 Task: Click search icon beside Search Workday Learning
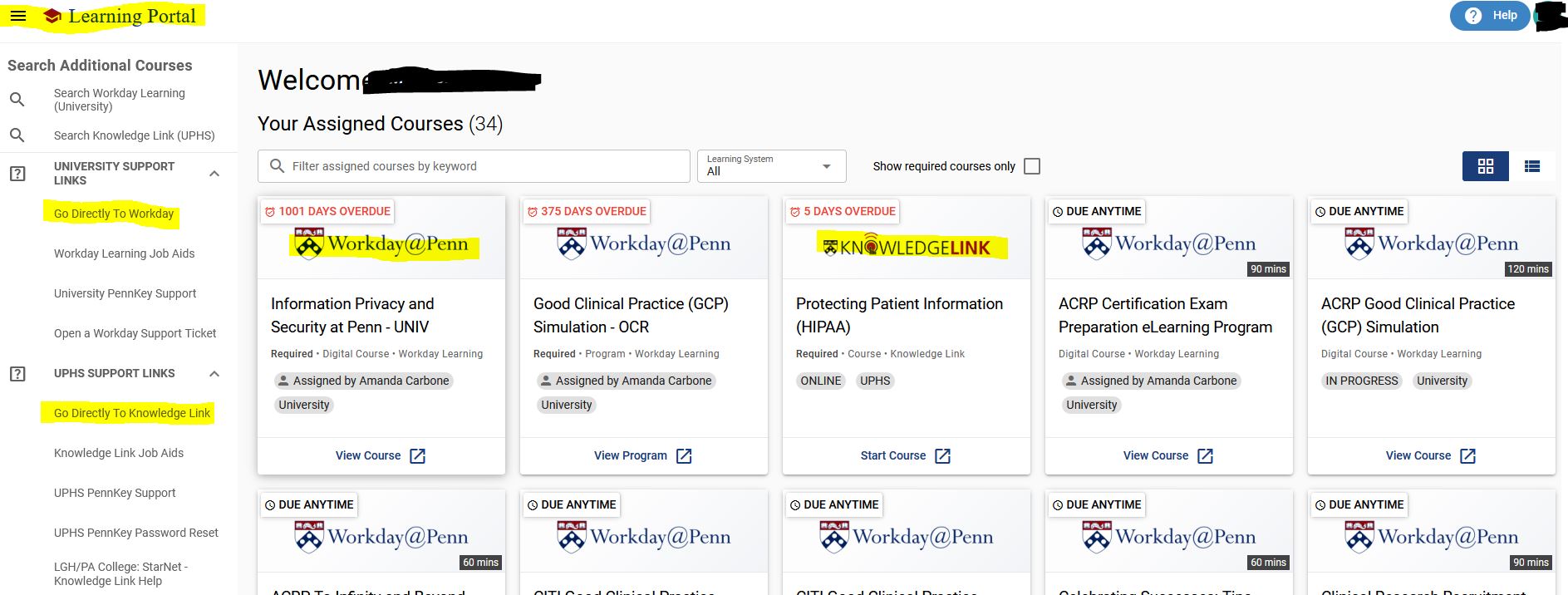17,100
